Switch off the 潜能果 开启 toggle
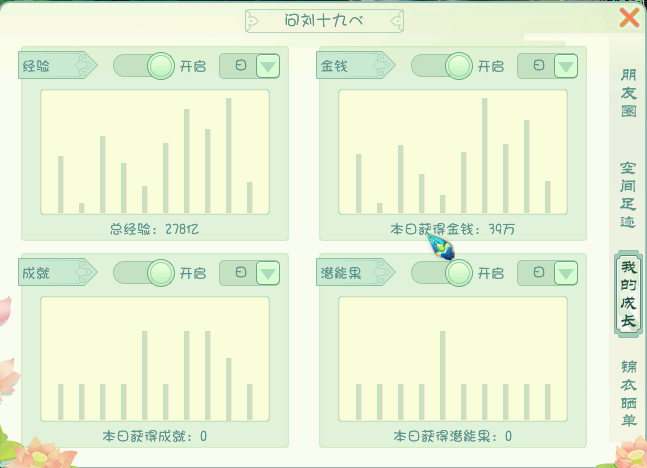Image resolution: width=647 pixels, height=468 pixels. pyautogui.click(x=443, y=272)
